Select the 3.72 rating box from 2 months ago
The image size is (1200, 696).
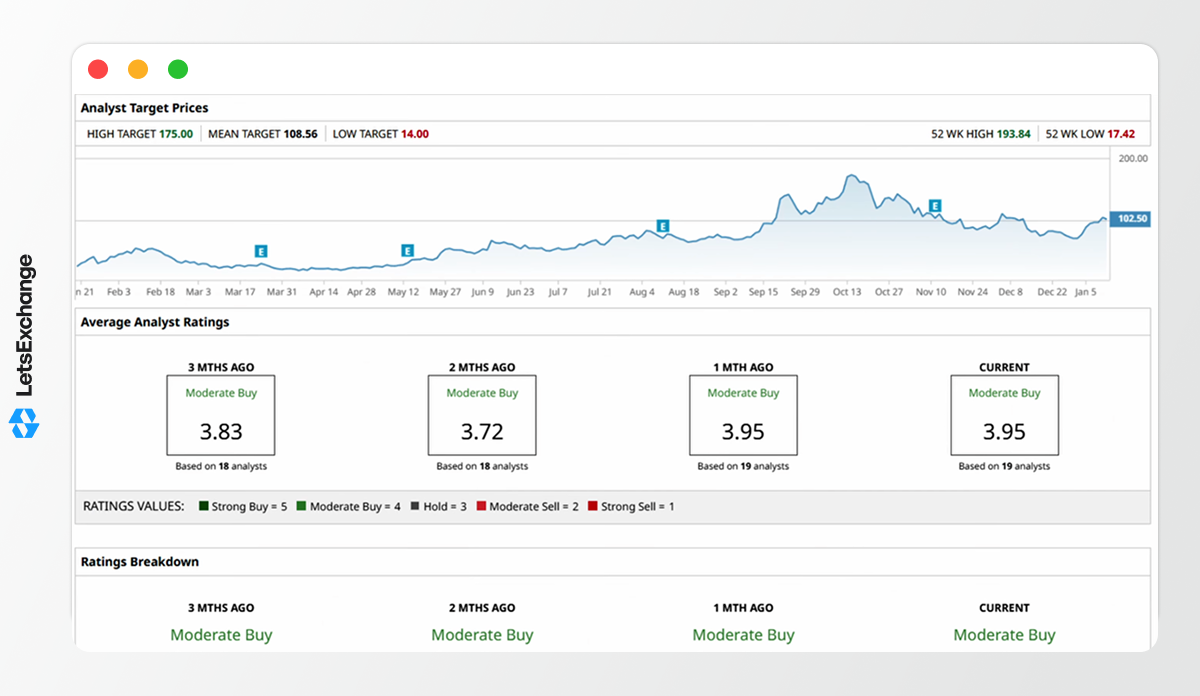click(482, 414)
